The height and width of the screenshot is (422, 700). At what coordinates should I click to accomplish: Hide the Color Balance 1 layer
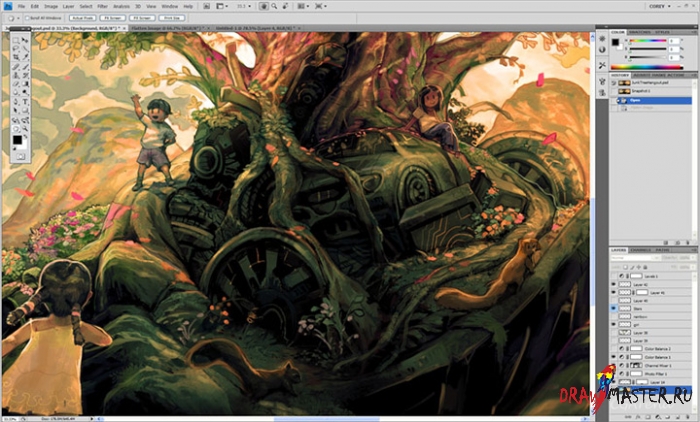pos(613,357)
